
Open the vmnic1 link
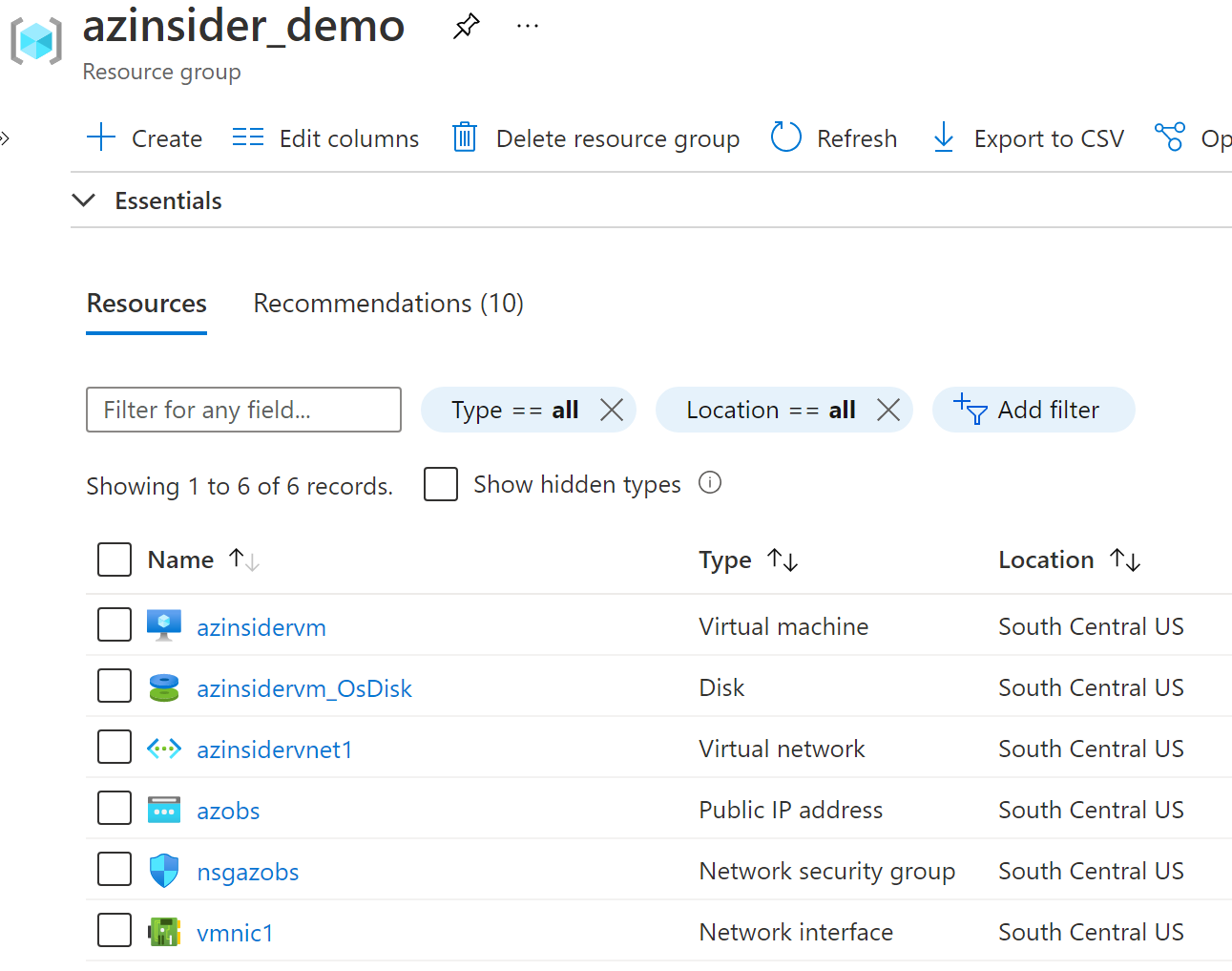(x=235, y=933)
